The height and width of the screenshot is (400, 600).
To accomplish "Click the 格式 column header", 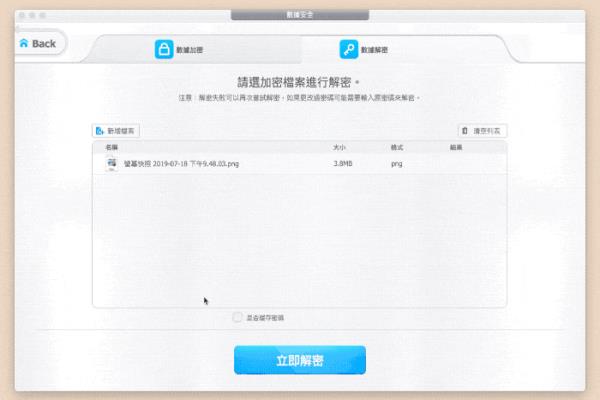I will [397, 147].
